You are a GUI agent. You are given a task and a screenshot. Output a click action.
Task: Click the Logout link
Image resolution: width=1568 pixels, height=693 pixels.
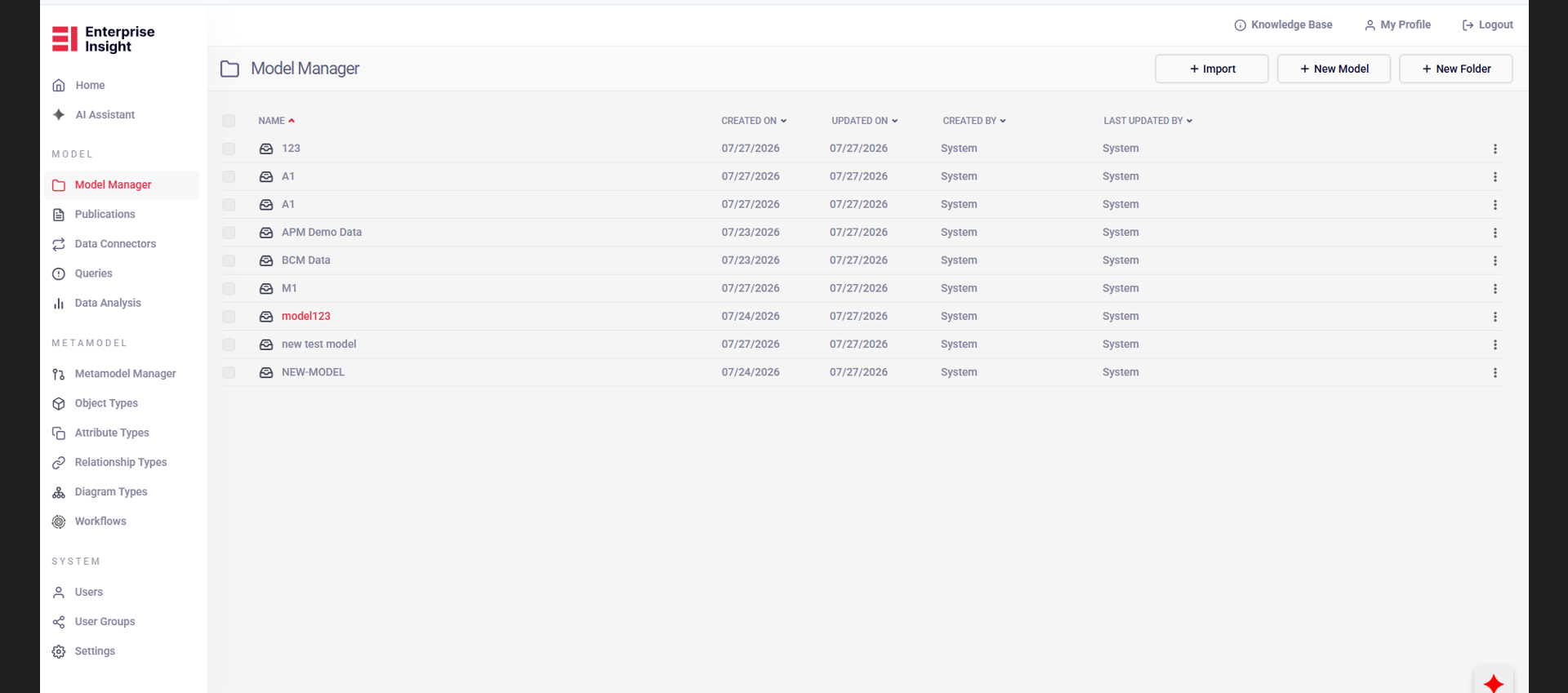pos(1487,25)
